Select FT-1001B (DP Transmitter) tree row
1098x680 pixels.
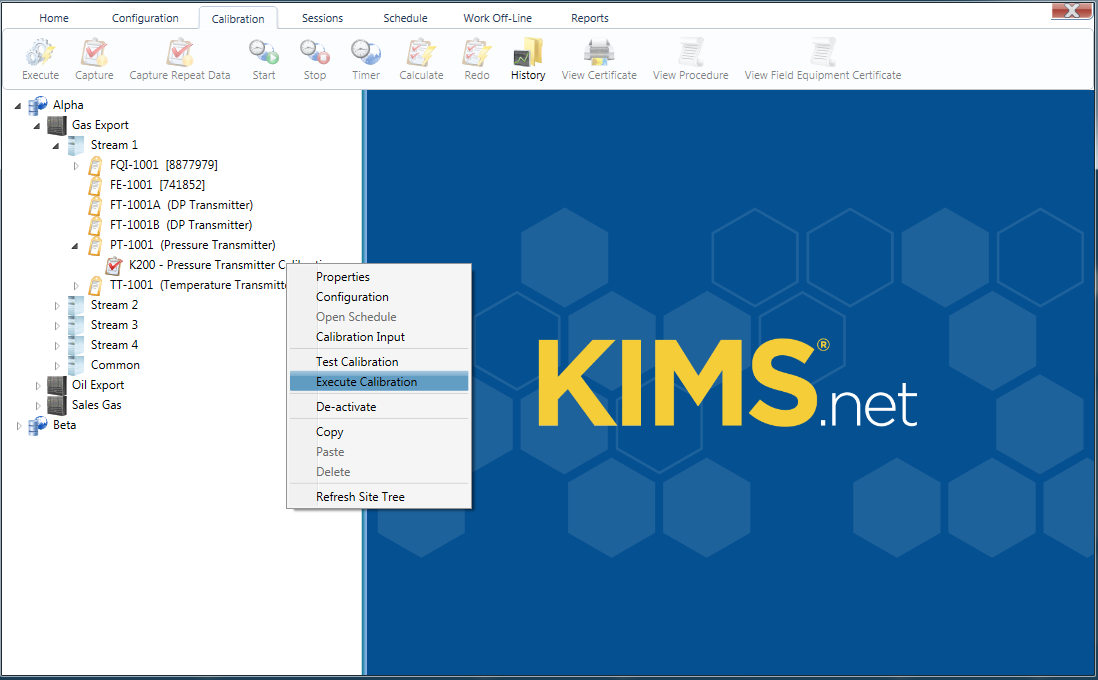point(181,225)
